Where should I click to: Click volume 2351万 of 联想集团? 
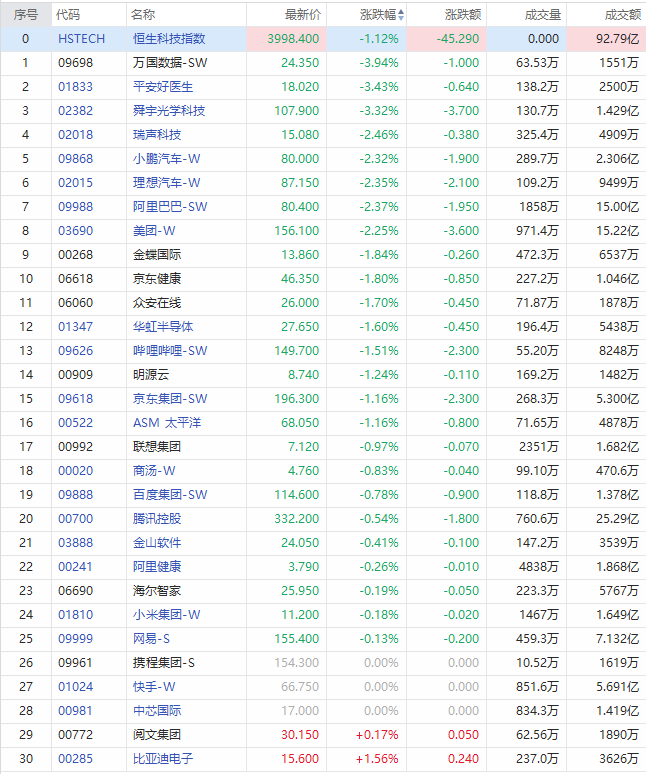coord(538,447)
